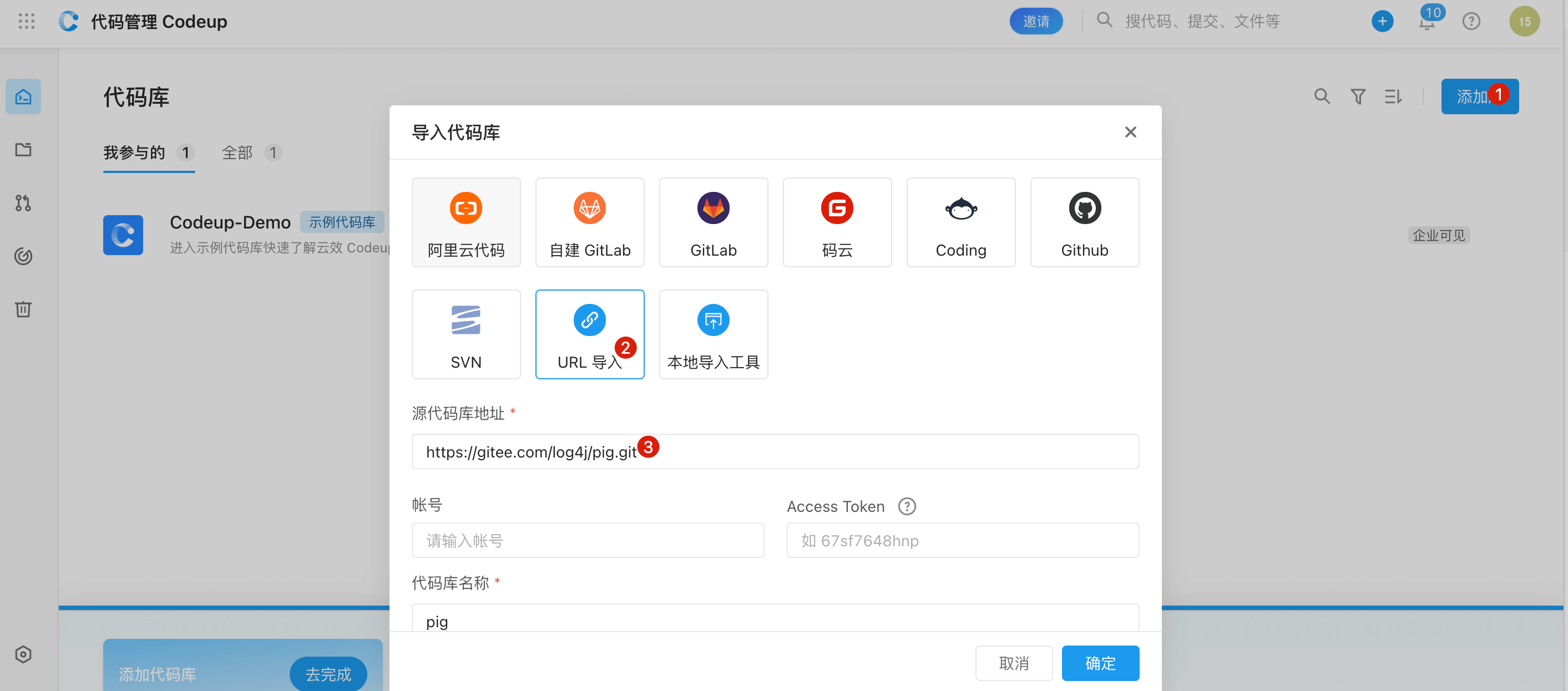The height and width of the screenshot is (691, 1568).
Task: Click the URL 导入 option card
Action: [x=589, y=334]
